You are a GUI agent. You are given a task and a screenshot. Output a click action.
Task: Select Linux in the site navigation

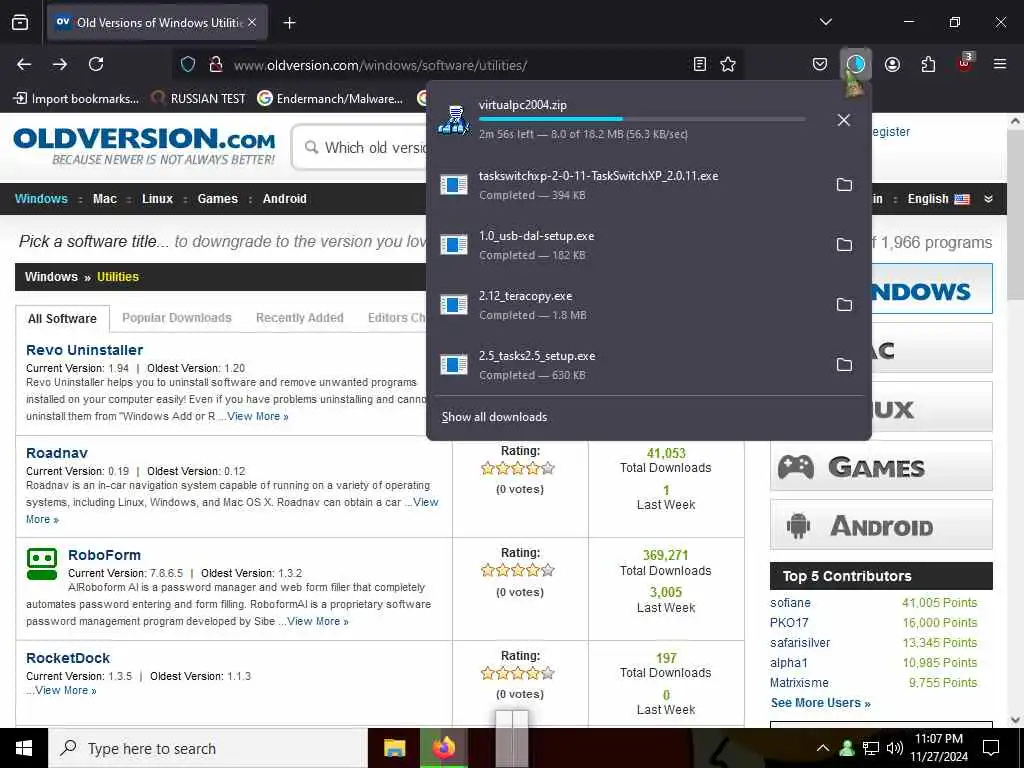(x=157, y=199)
